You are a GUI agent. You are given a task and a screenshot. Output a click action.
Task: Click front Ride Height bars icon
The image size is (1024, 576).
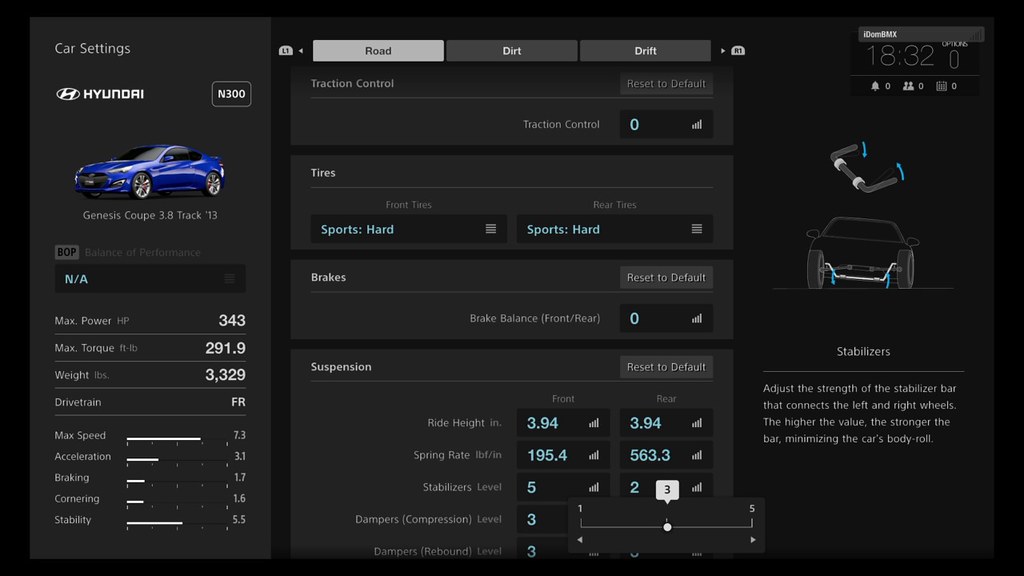click(x=594, y=423)
